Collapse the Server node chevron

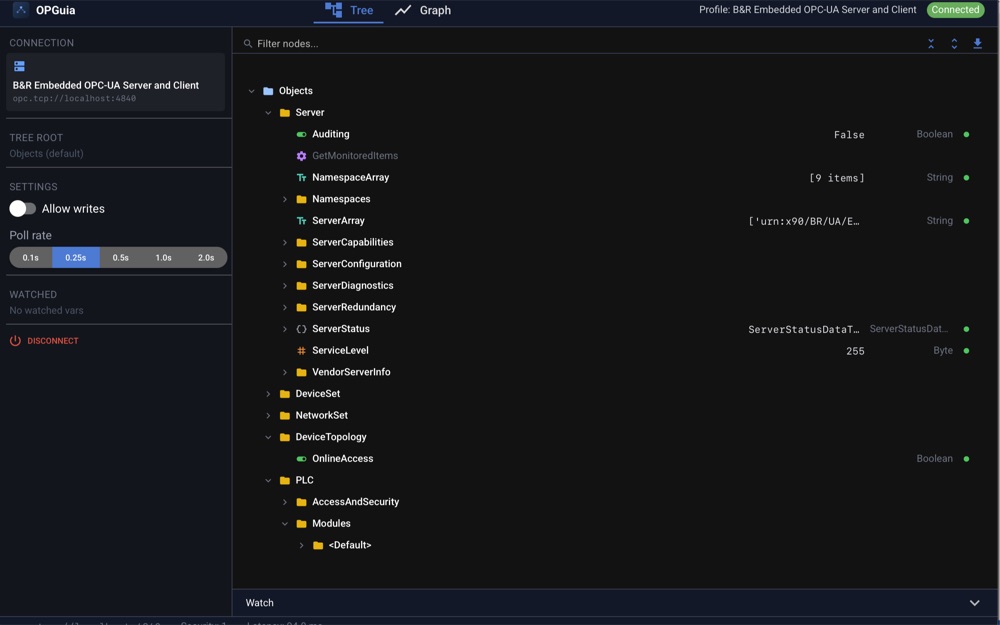point(268,112)
